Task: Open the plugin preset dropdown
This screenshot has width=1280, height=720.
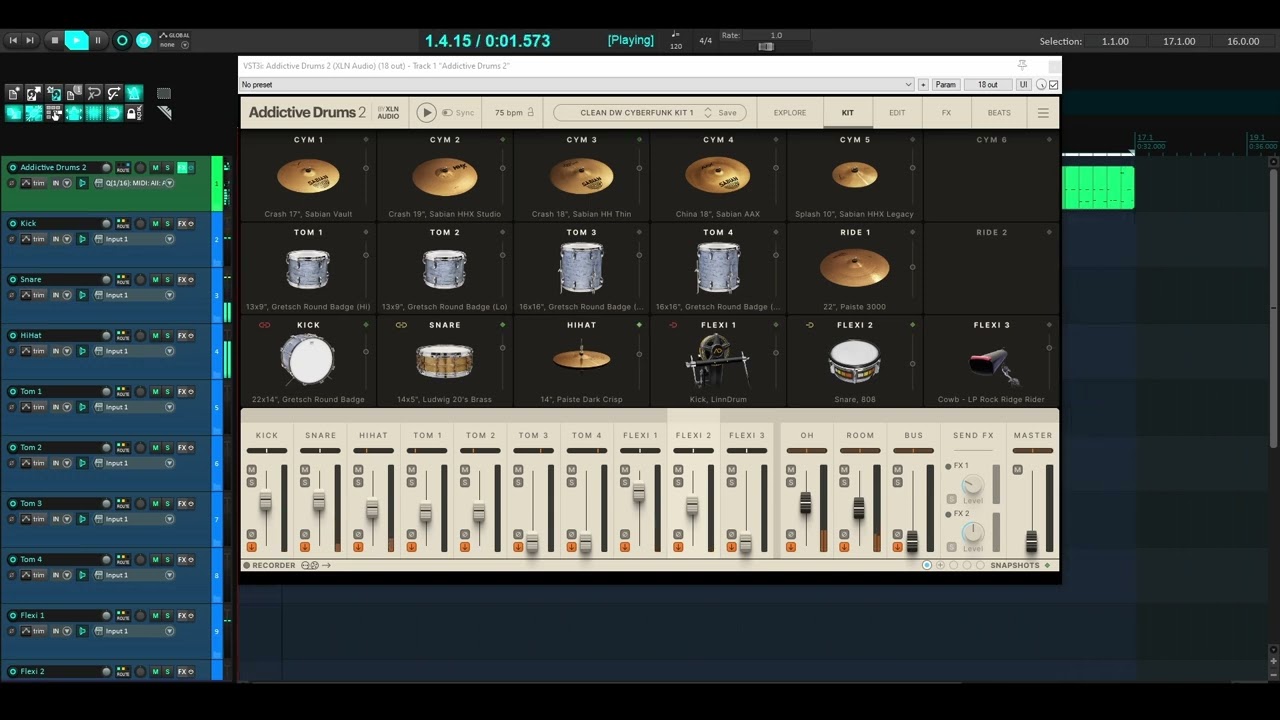Action: tap(576, 85)
